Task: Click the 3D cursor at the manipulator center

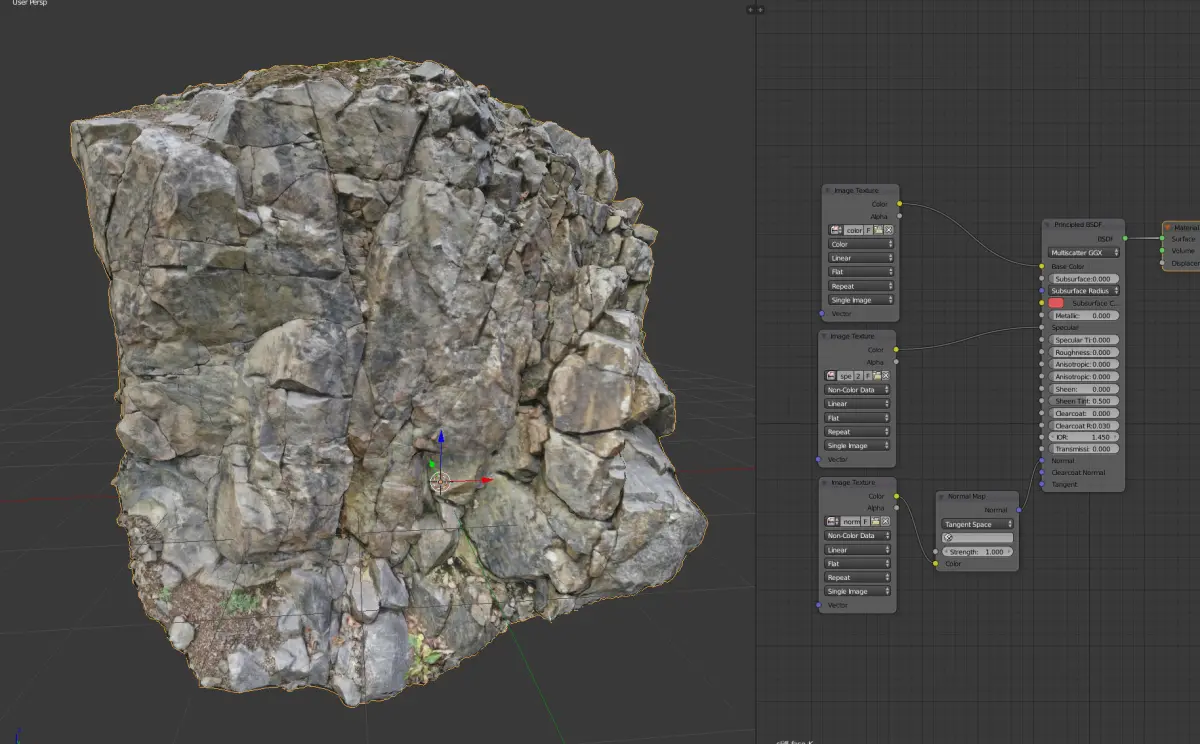Action: [440, 482]
